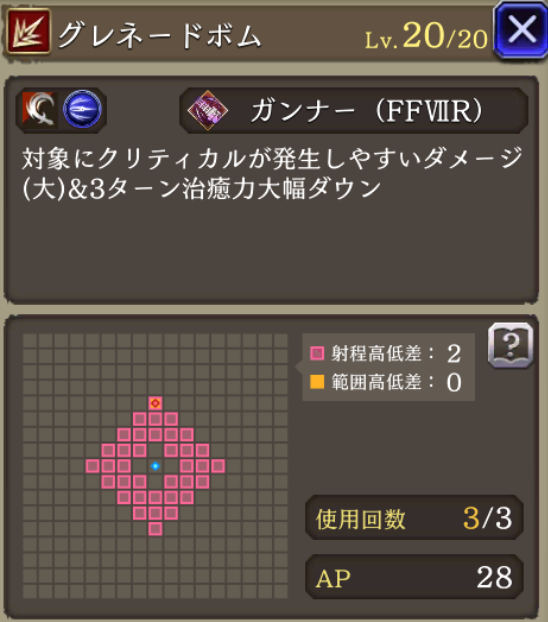Tap the orange 範囲高低差 legend swatch
The width and height of the screenshot is (548, 622).
pyautogui.click(x=317, y=382)
